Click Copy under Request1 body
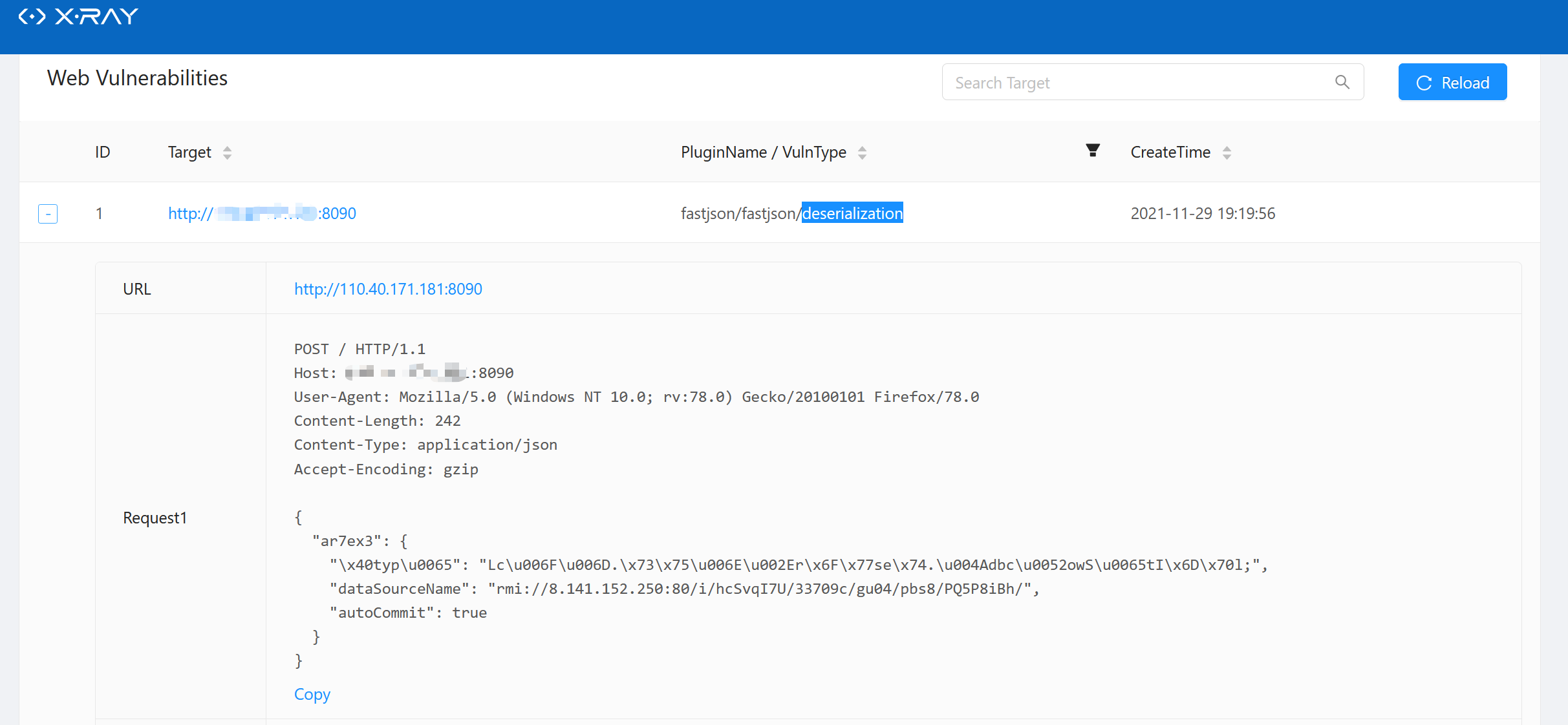Image resolution: width=1568 pixels, height=725 pixels. pos(312,694)
